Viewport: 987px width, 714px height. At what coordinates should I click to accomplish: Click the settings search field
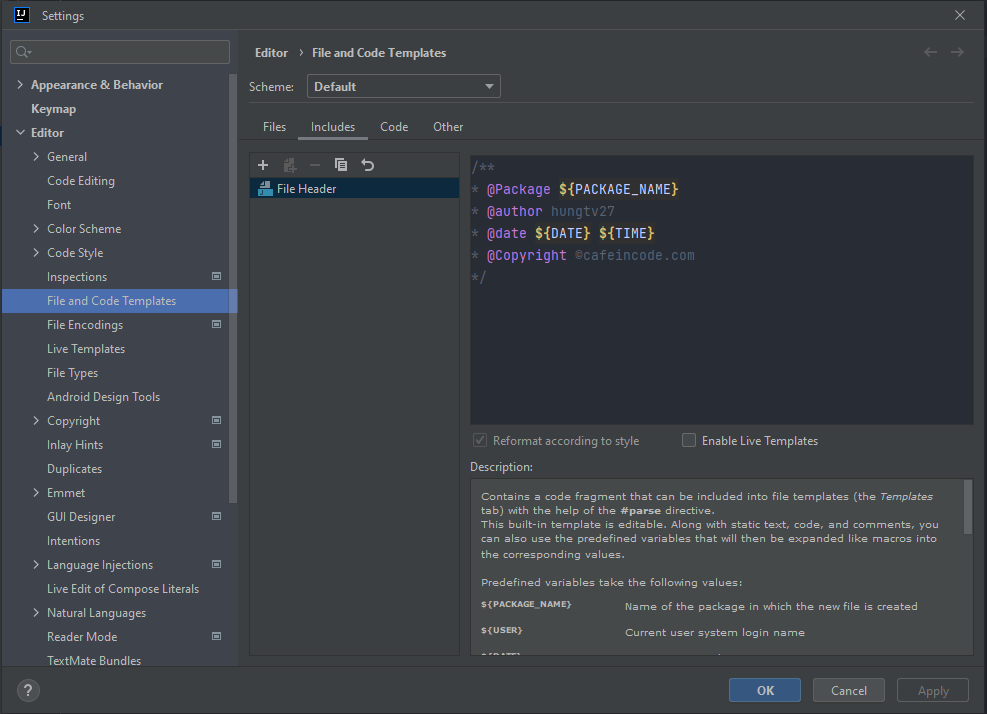[119, 51]
